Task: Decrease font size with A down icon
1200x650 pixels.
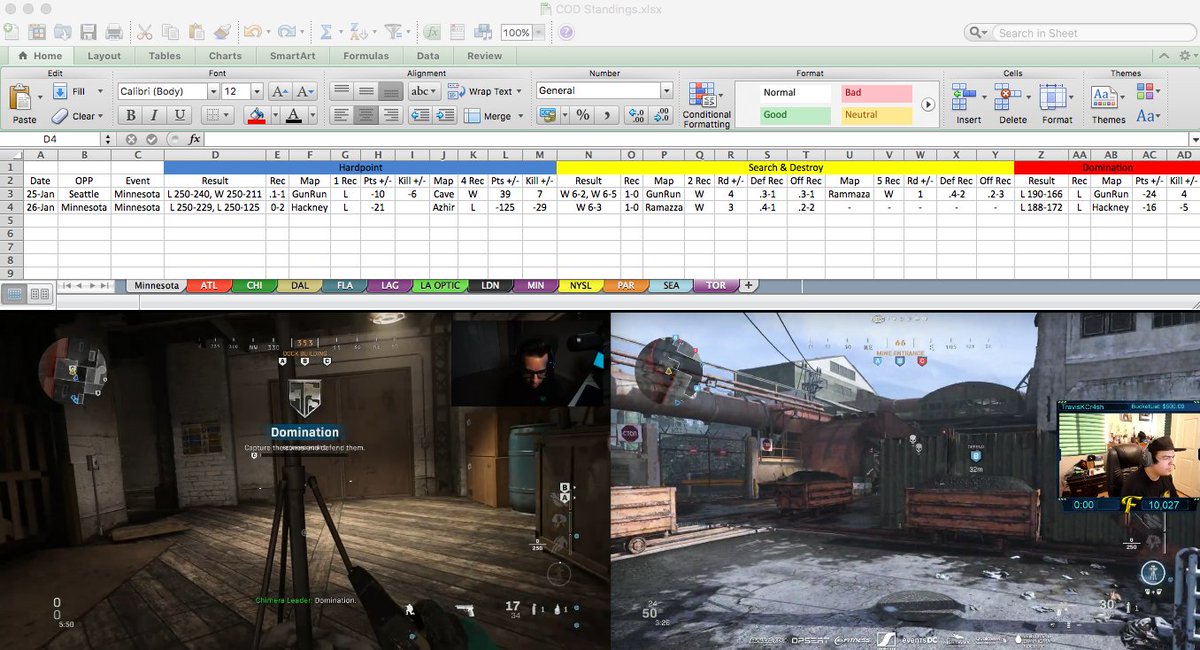Action: 305,91
